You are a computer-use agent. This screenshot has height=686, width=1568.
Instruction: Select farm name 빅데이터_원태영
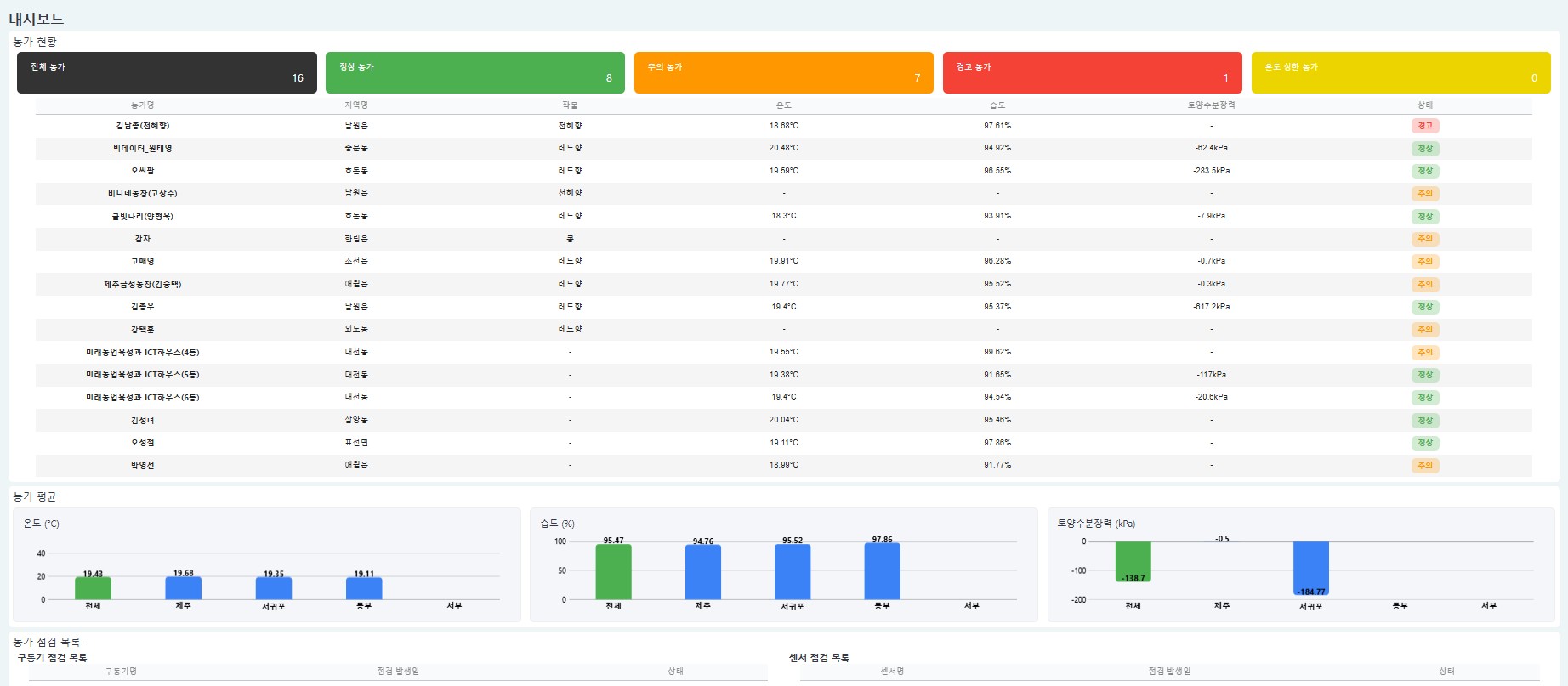tap(143, 148)
